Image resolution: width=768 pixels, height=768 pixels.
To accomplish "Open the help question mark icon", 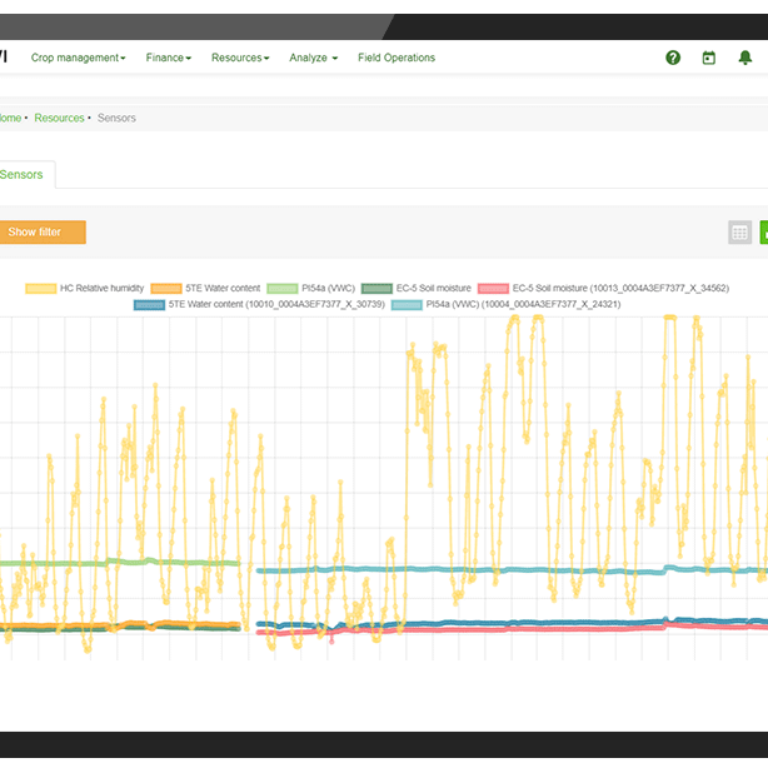I will [673, 58].
